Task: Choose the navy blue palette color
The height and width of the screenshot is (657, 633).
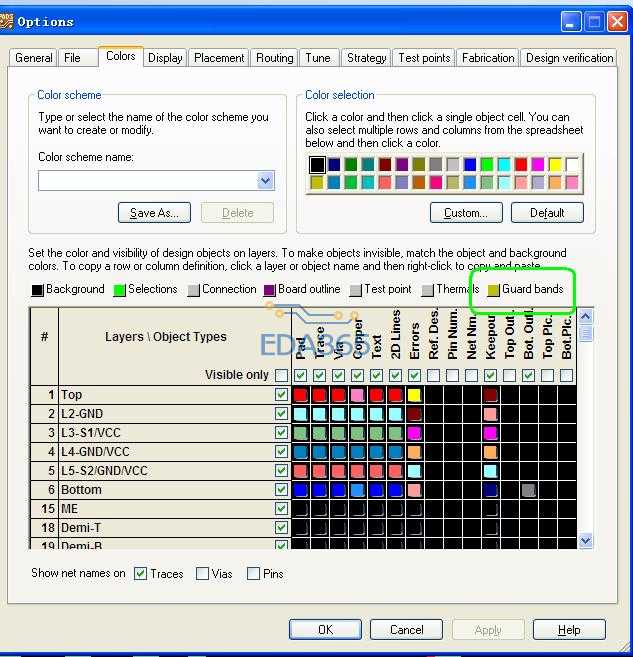Action: [x=334, y=165]
